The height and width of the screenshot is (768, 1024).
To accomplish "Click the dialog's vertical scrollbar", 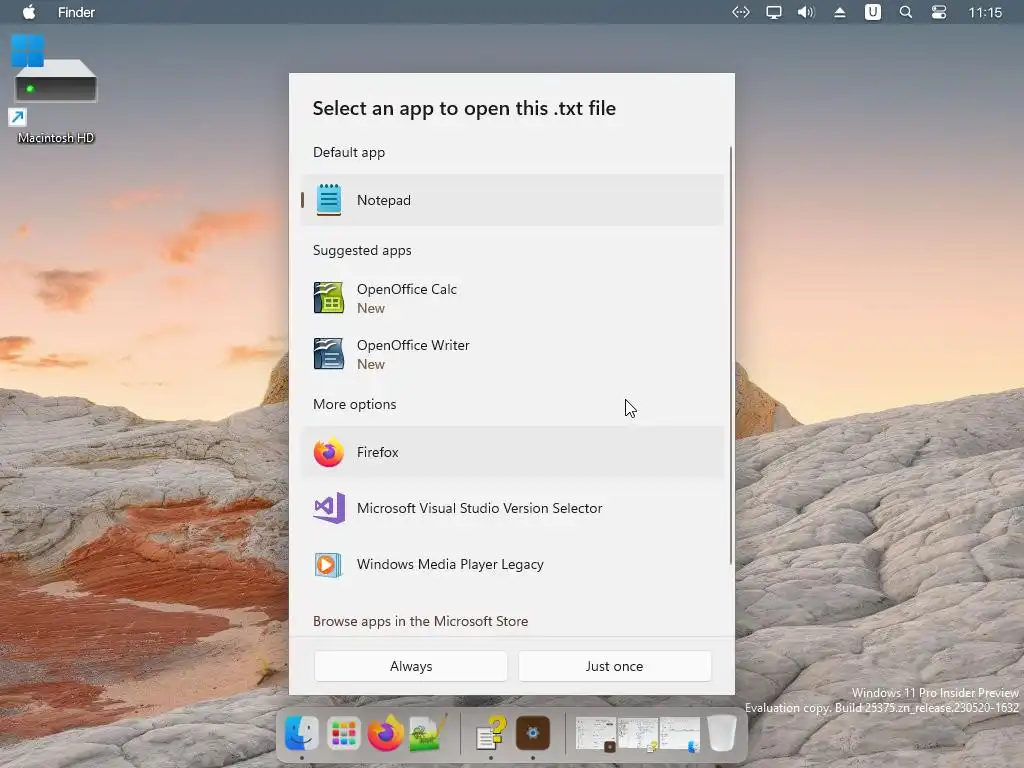I will (730, 356).
